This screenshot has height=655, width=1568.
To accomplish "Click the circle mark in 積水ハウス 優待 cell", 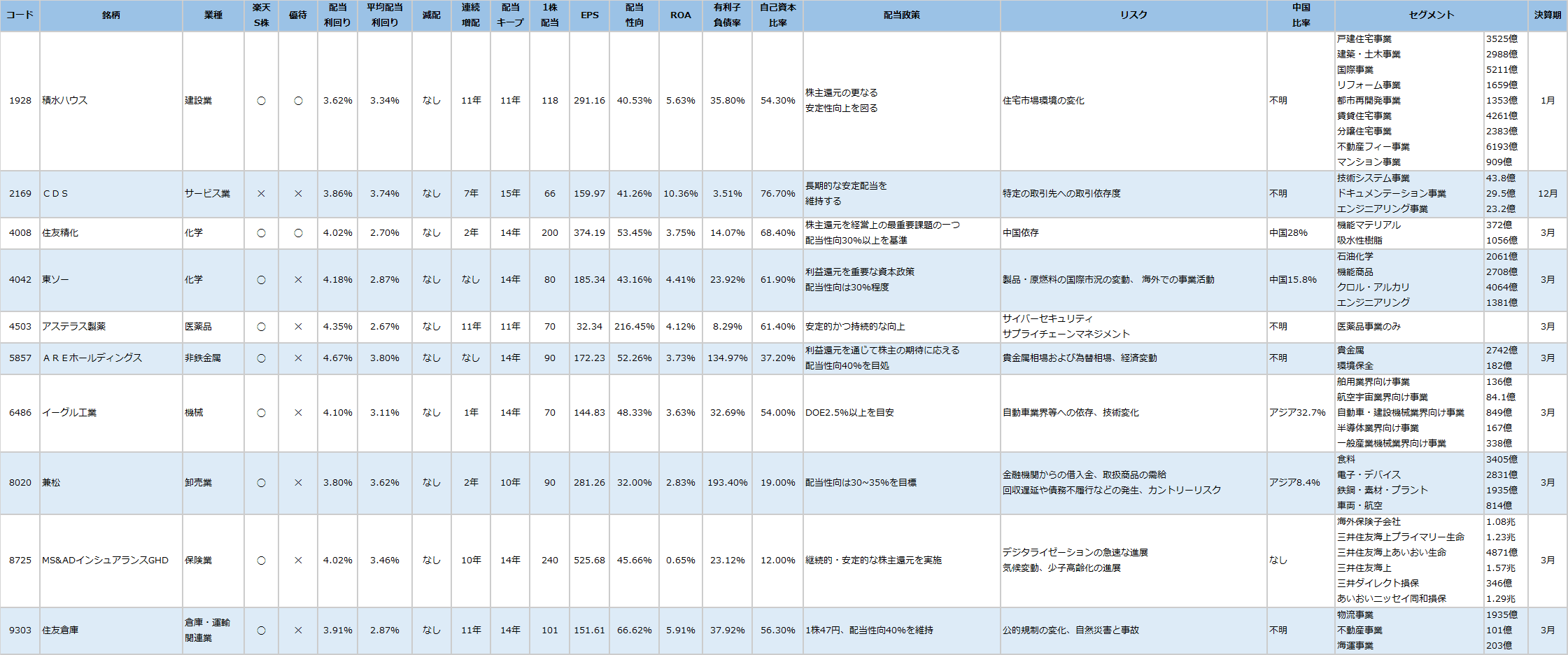I will click(298, 101).
